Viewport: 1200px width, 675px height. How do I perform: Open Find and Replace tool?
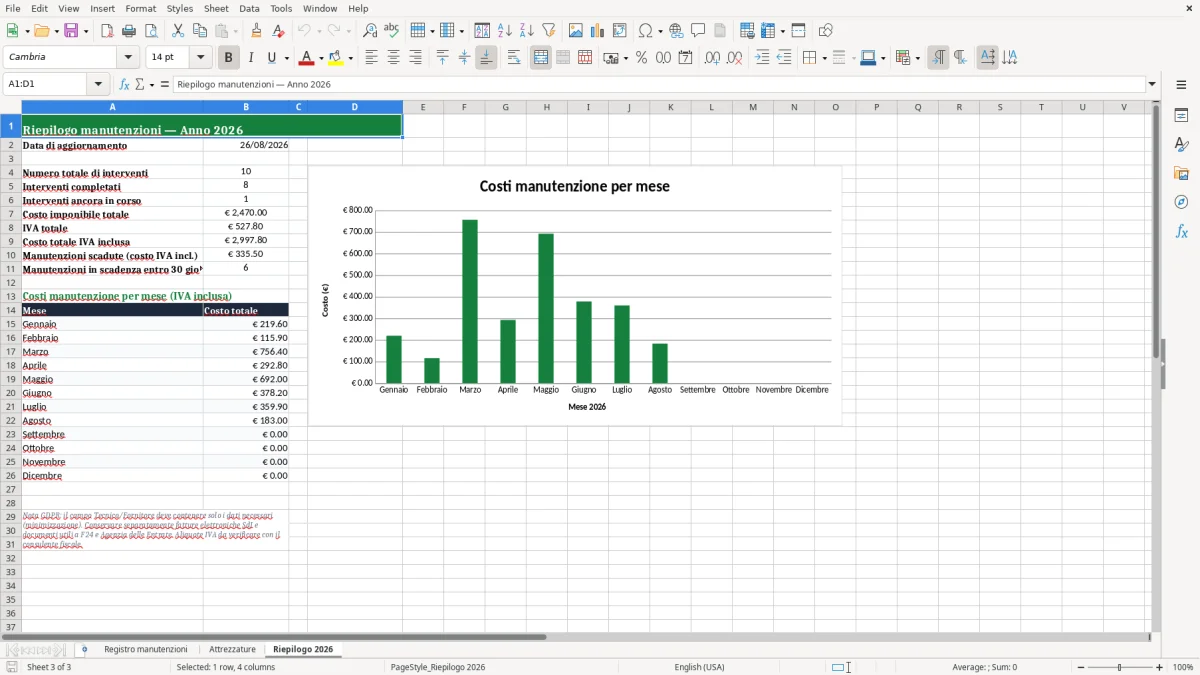(370, 31)
